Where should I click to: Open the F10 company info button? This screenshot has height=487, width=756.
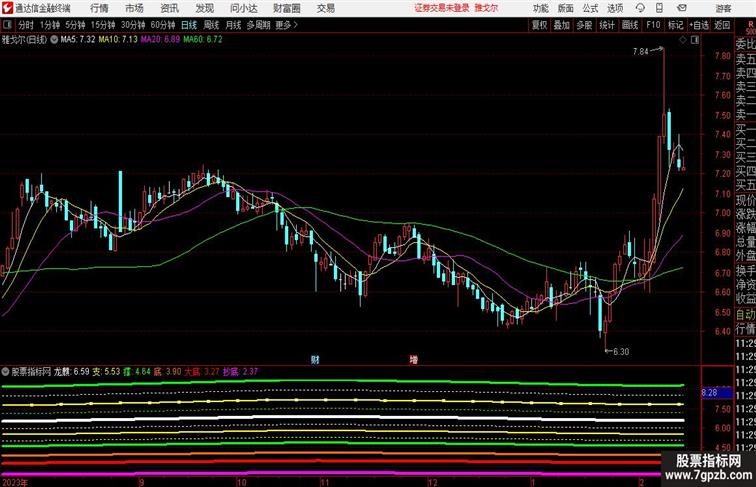(x=653, y=25)
